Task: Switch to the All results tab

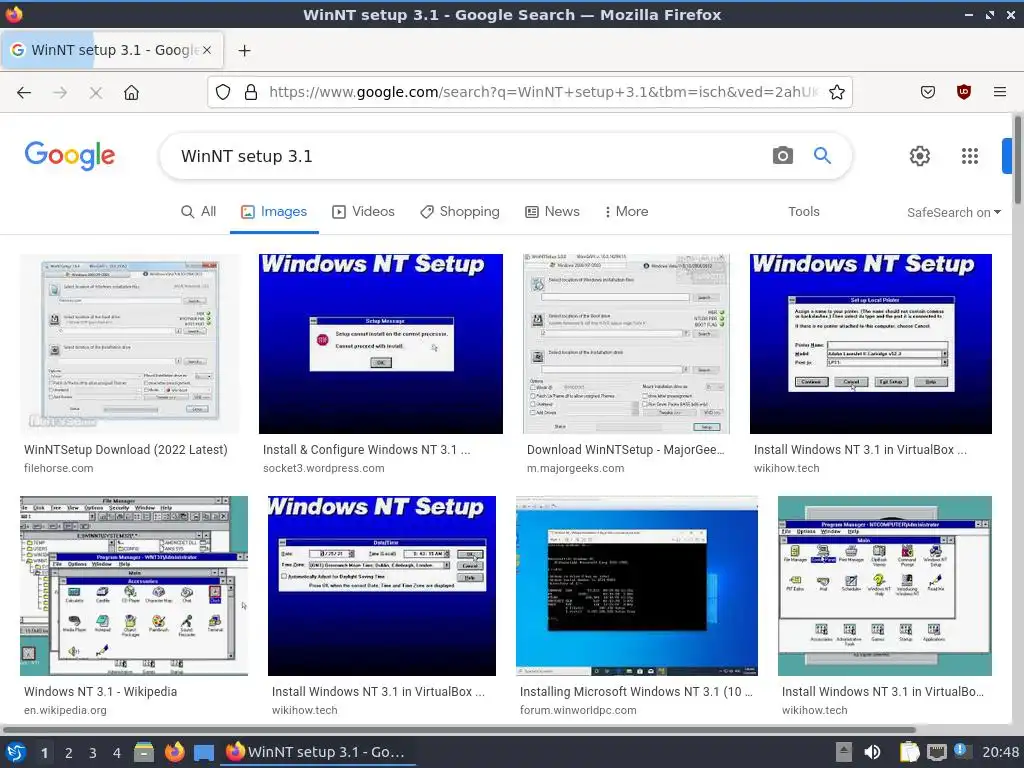Action: [199, 212]
